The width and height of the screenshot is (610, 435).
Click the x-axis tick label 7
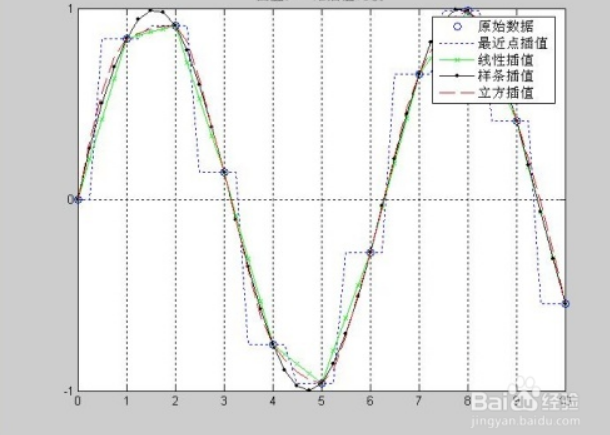[x=419, y=401]
